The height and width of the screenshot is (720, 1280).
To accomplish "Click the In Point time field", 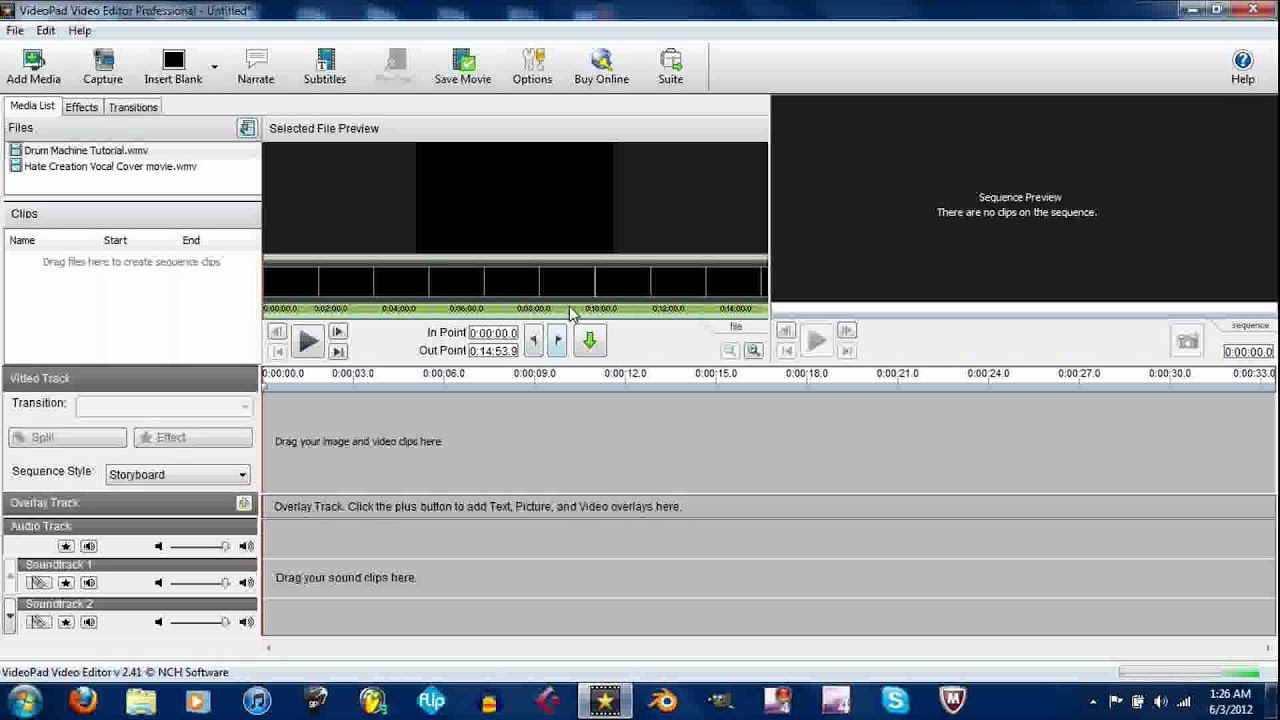I will [493, 333].
